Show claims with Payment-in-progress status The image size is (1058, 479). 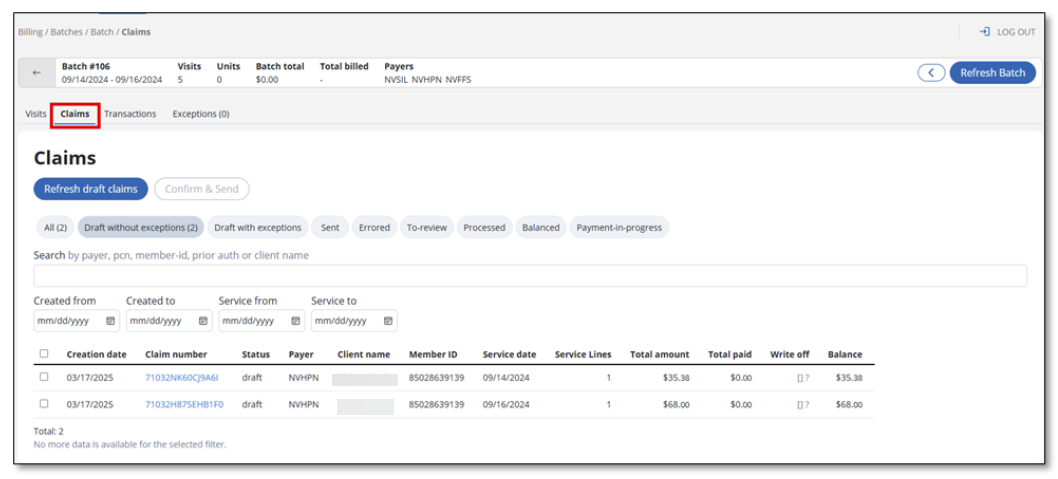(x=619, y=228)
